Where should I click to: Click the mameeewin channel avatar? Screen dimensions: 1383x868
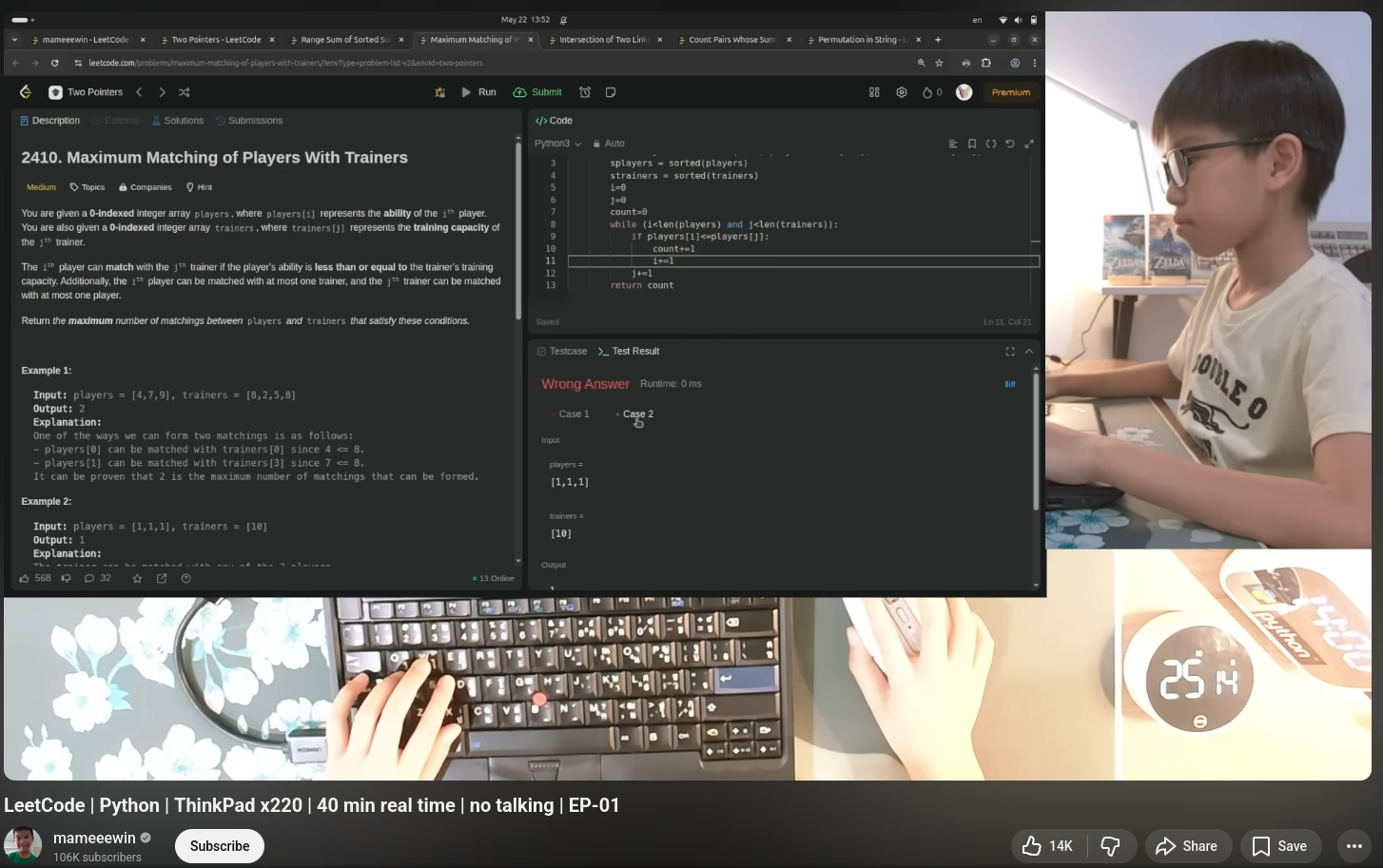click(x=23, y=845)
